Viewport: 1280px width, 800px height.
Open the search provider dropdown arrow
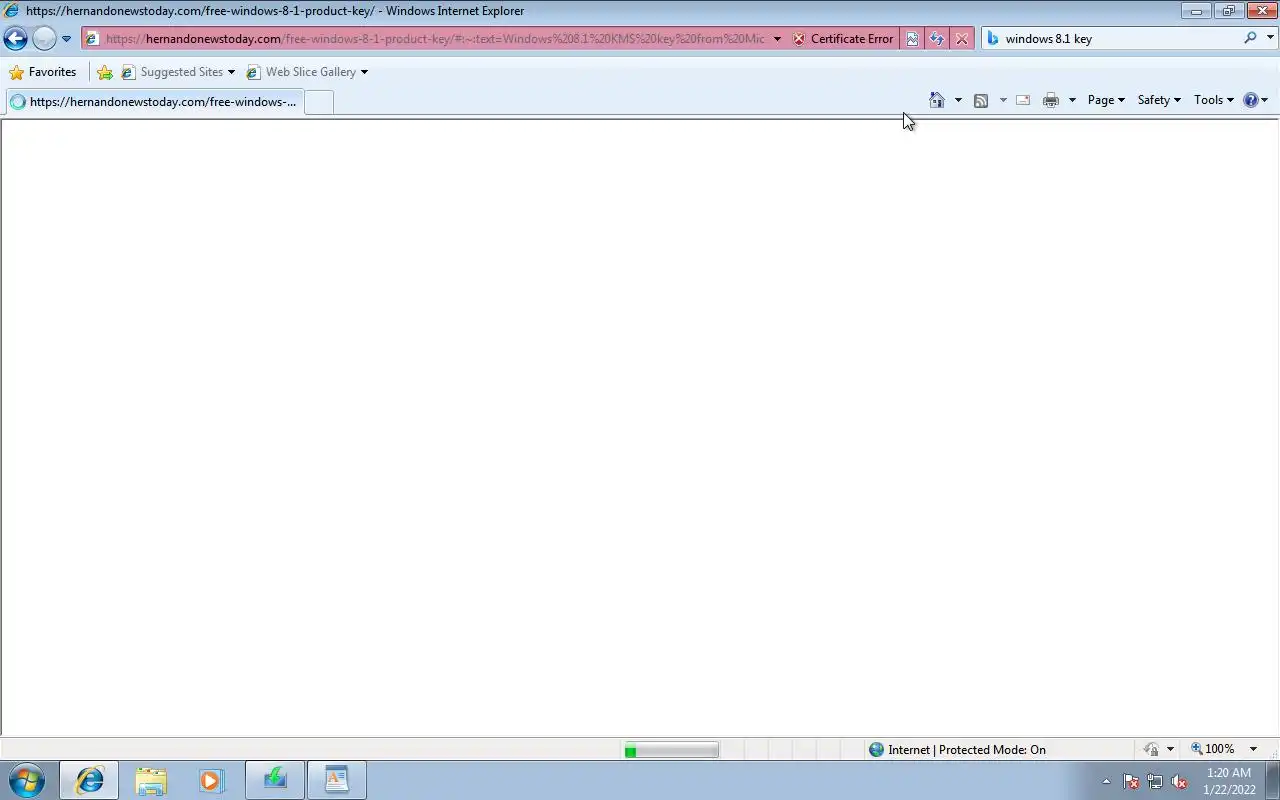(1271, 38)
